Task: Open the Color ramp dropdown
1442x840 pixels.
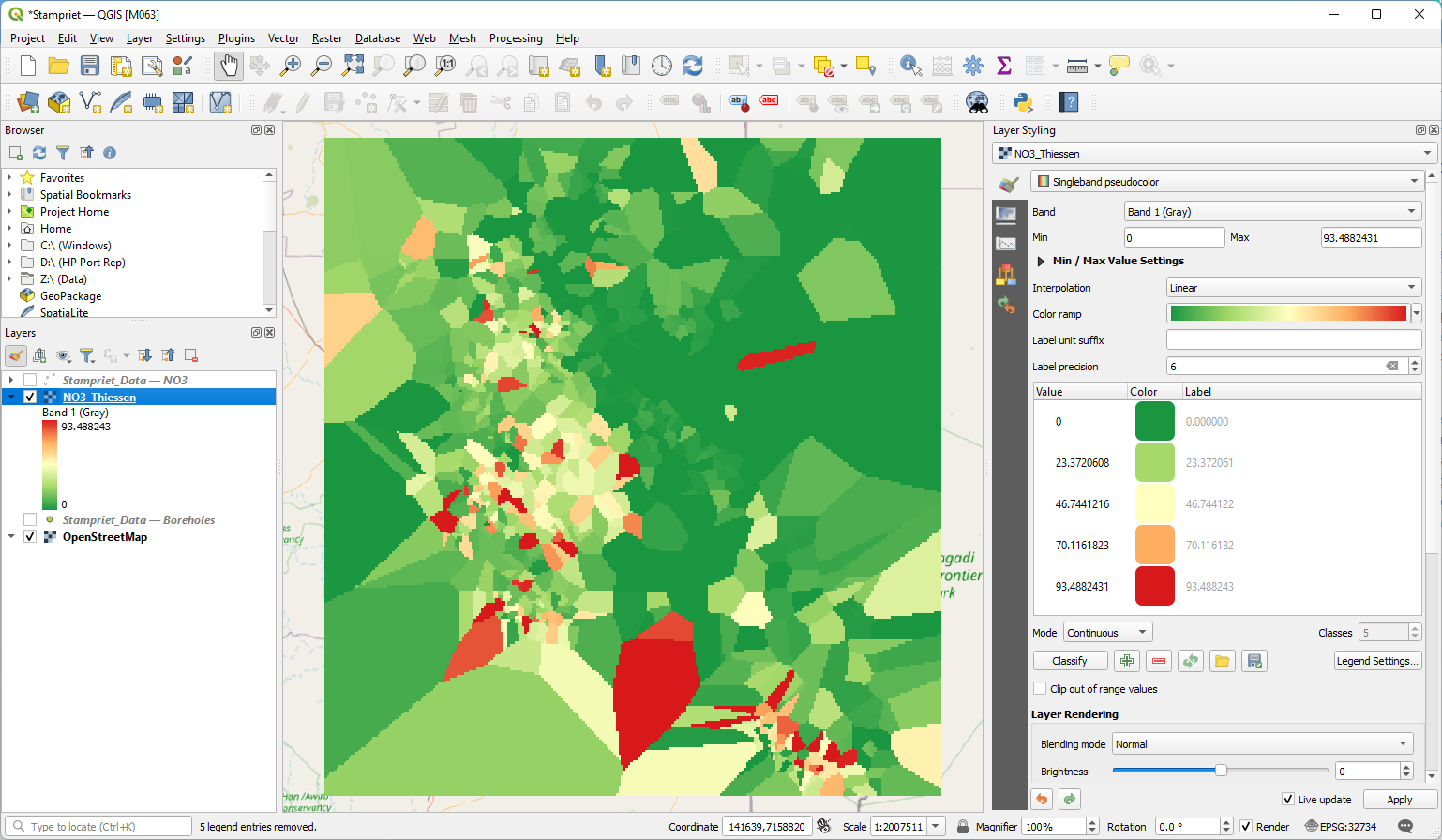Action: pyautogui.click(x=1416, y=313)
